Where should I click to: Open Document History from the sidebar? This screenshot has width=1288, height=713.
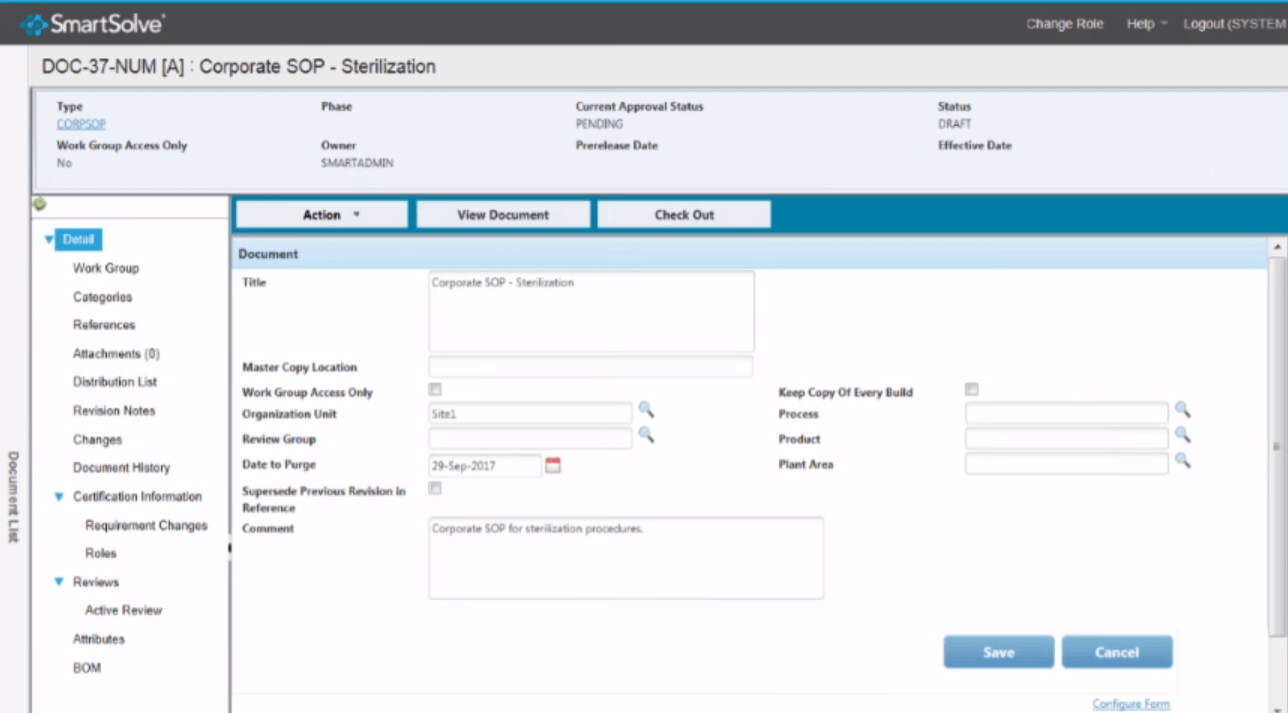click(x=121, y=468)
